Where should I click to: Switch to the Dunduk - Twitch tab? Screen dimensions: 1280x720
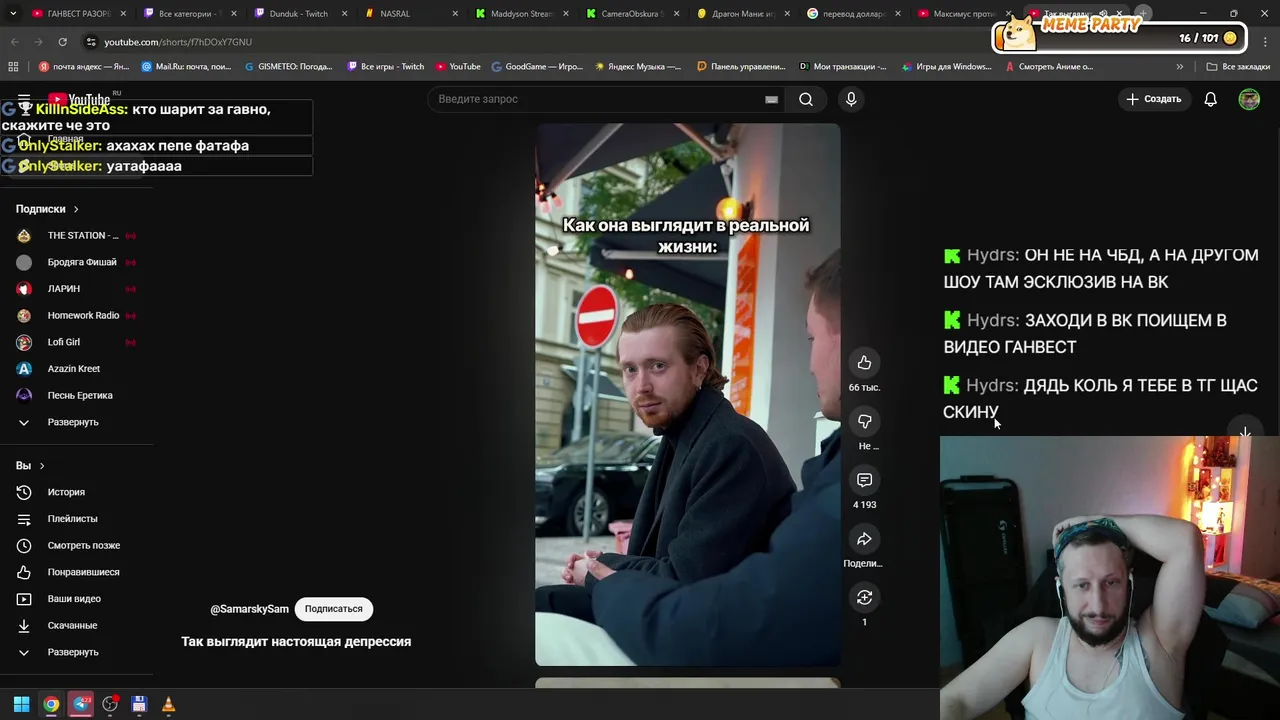(299, 14)
